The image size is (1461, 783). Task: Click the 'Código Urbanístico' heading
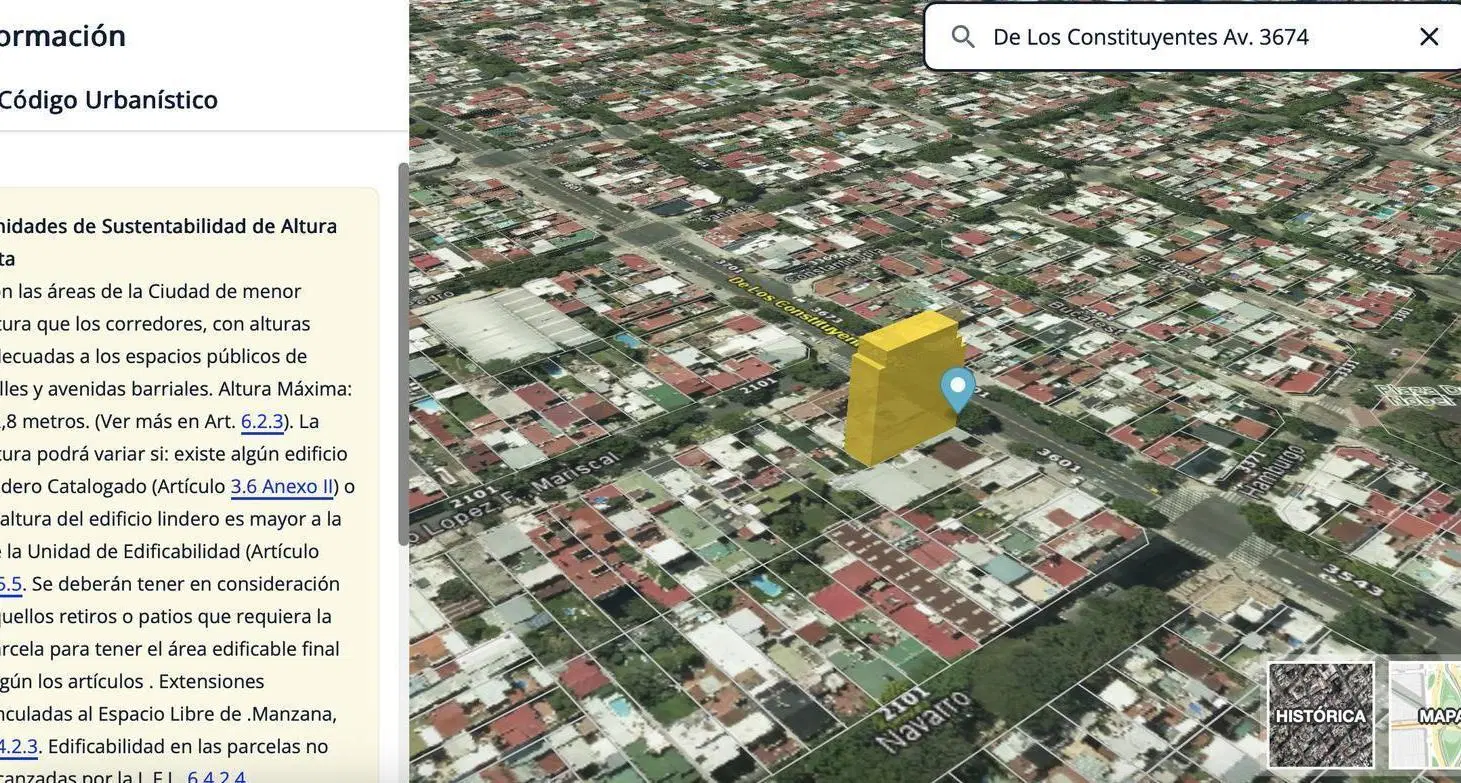[107, 100]
